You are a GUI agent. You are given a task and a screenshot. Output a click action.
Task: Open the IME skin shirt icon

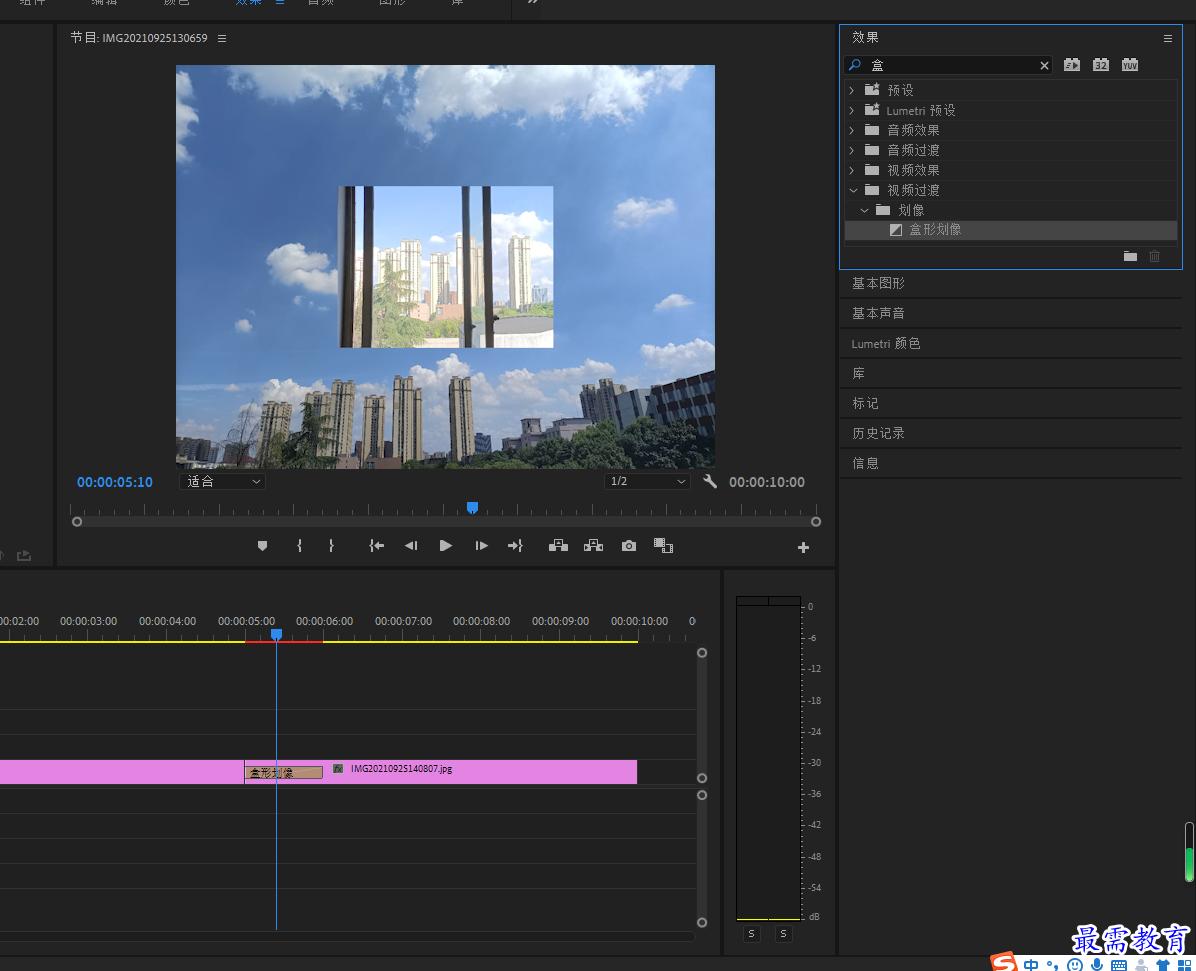pos(1163,965)
